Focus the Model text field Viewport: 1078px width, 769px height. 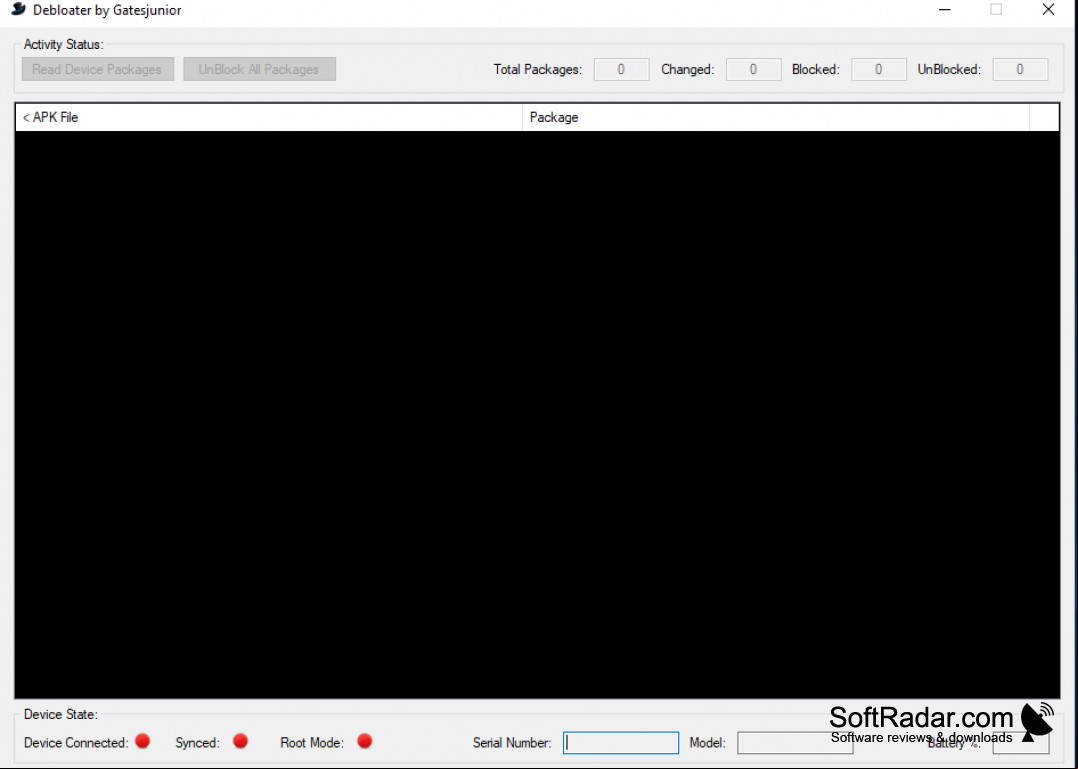click(x=795, y=742)
